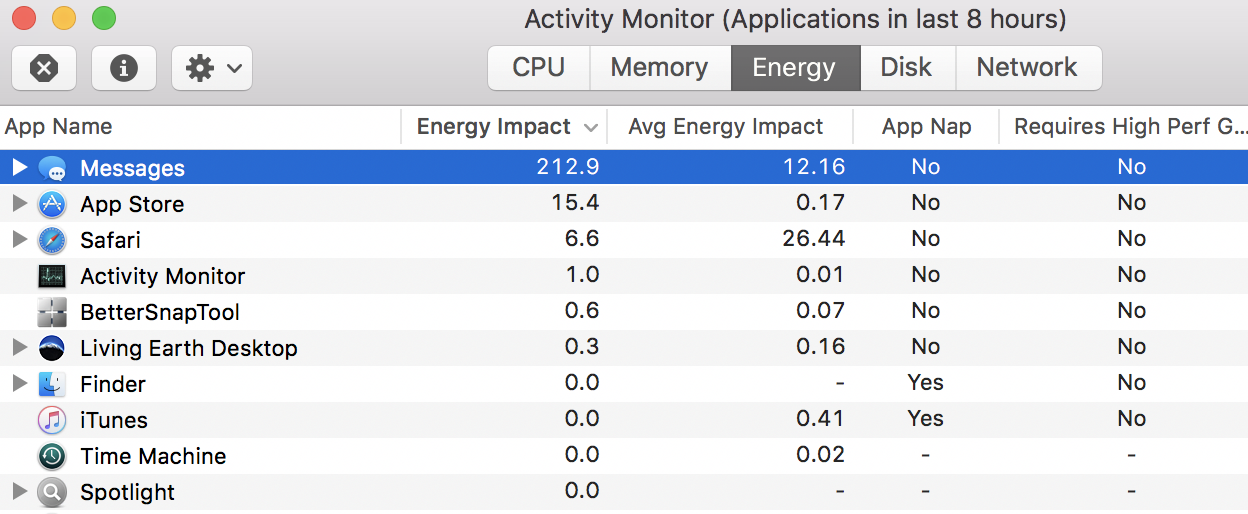Open the gear action menu
The width and height of the screenshot is (1248, 514).
(212, 68)
